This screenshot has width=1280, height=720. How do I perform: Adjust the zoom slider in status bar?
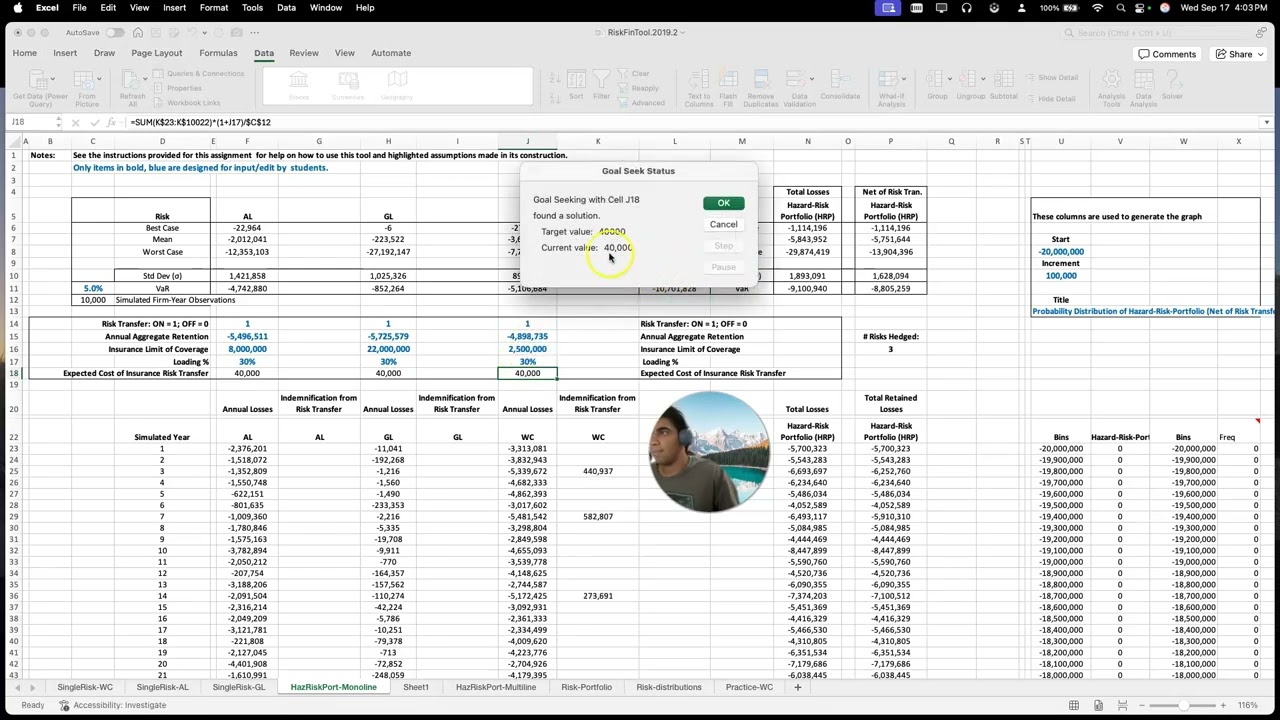[1182, 705]
